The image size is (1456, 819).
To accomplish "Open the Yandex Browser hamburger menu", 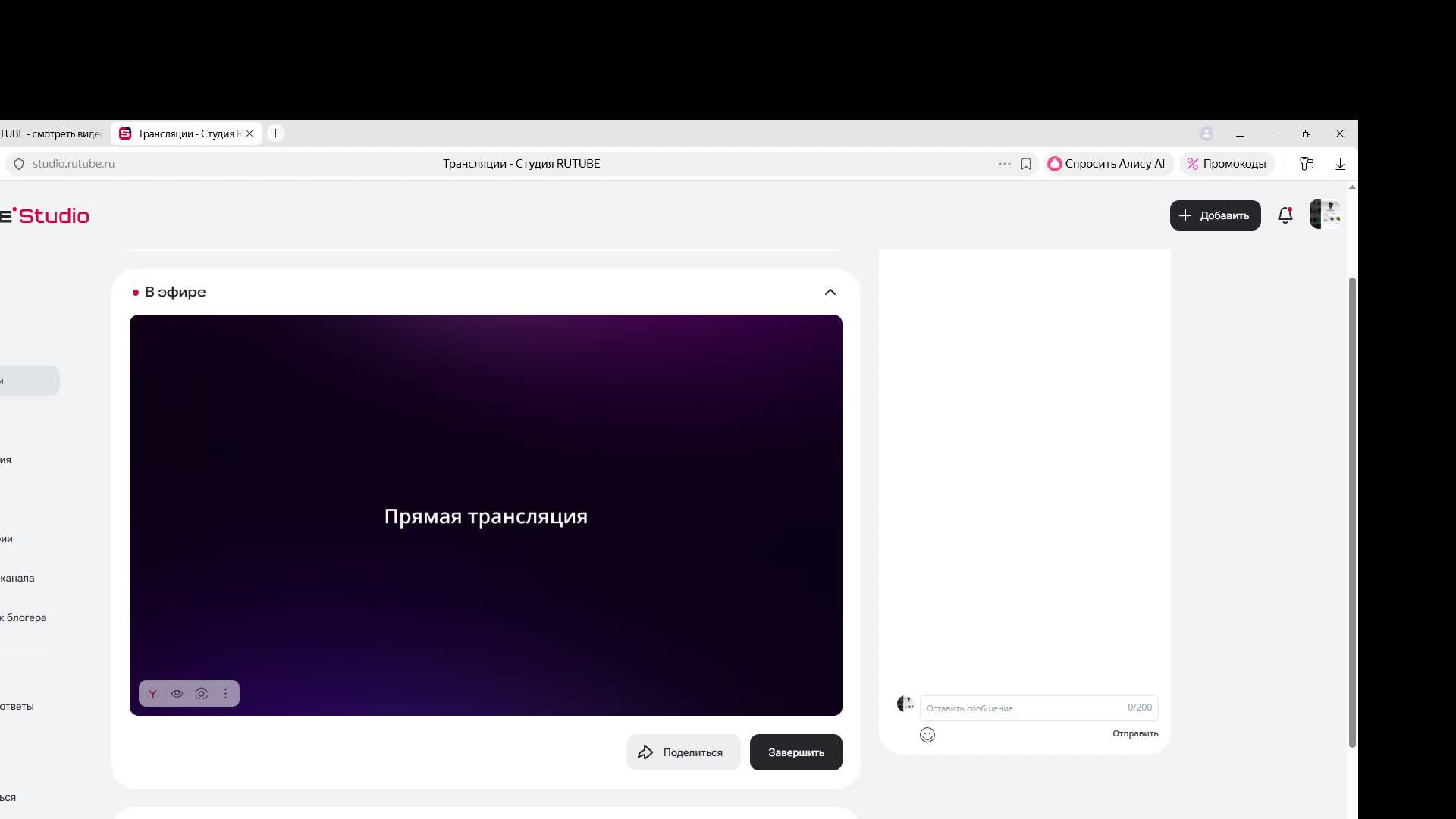I will [1239, 133].
